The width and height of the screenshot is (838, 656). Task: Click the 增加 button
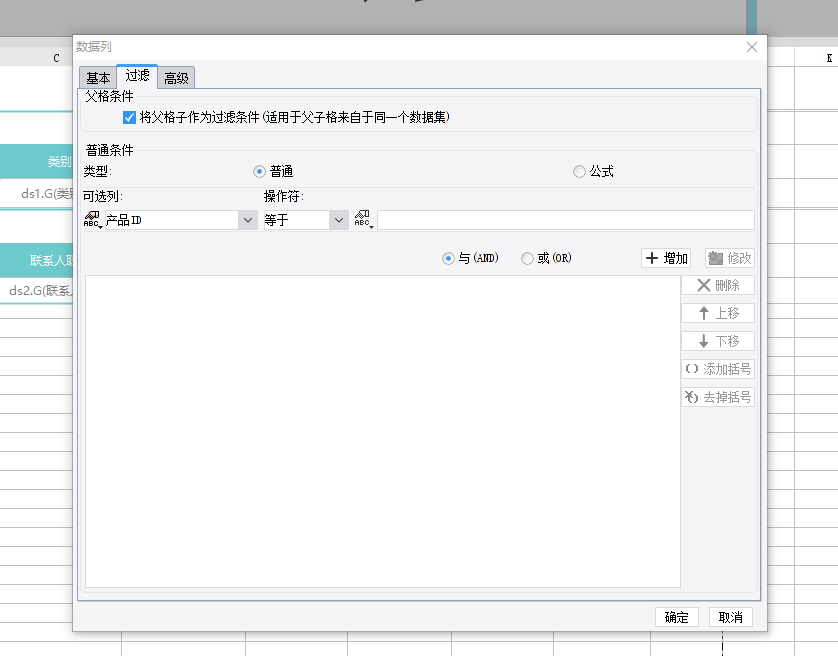pyautogui.click(x=666, y=258)
